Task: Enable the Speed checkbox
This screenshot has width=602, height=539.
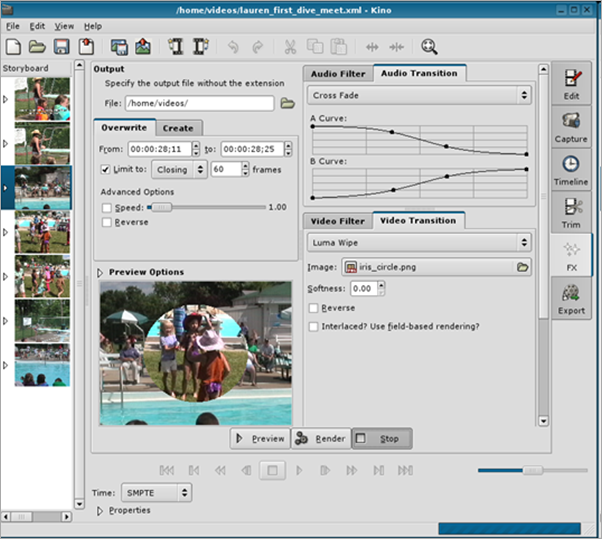Action: point(107,207)
